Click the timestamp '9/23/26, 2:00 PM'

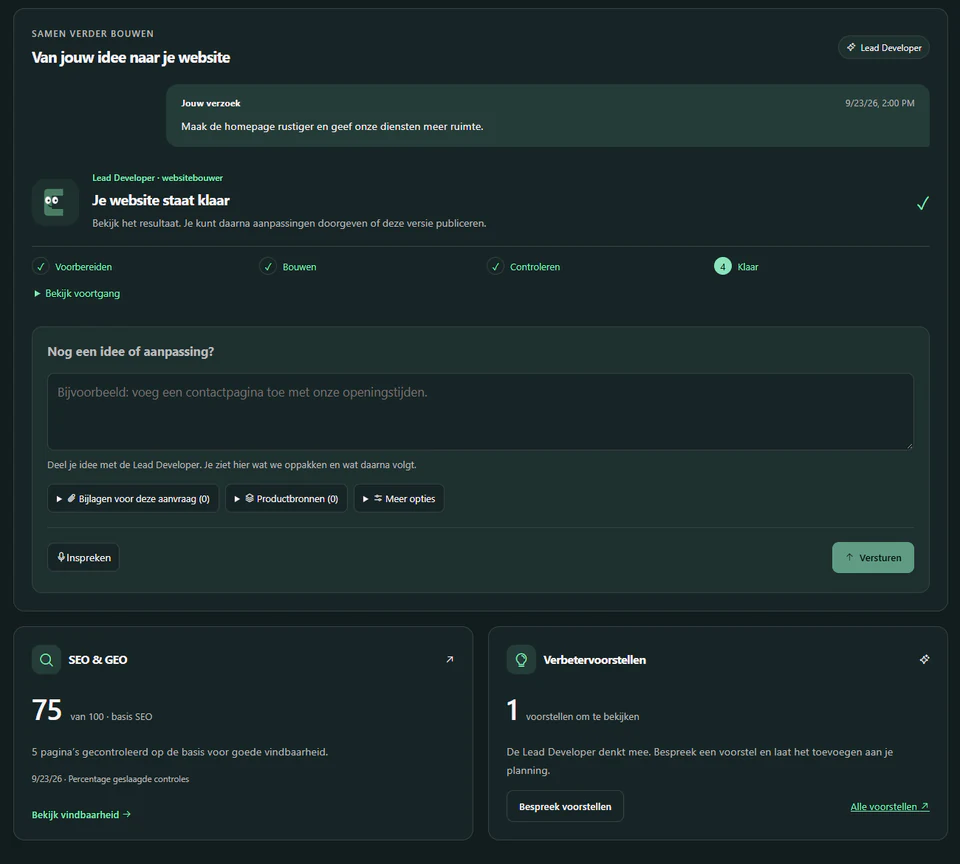(879, 103)
